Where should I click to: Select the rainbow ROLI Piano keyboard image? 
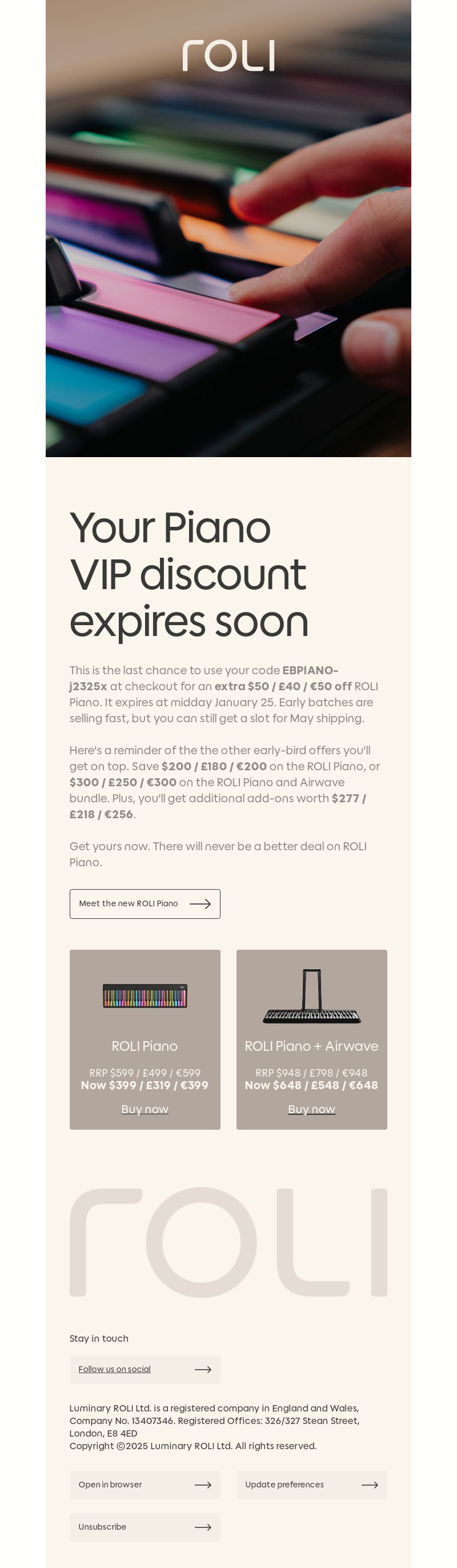[x=145, y=996]
